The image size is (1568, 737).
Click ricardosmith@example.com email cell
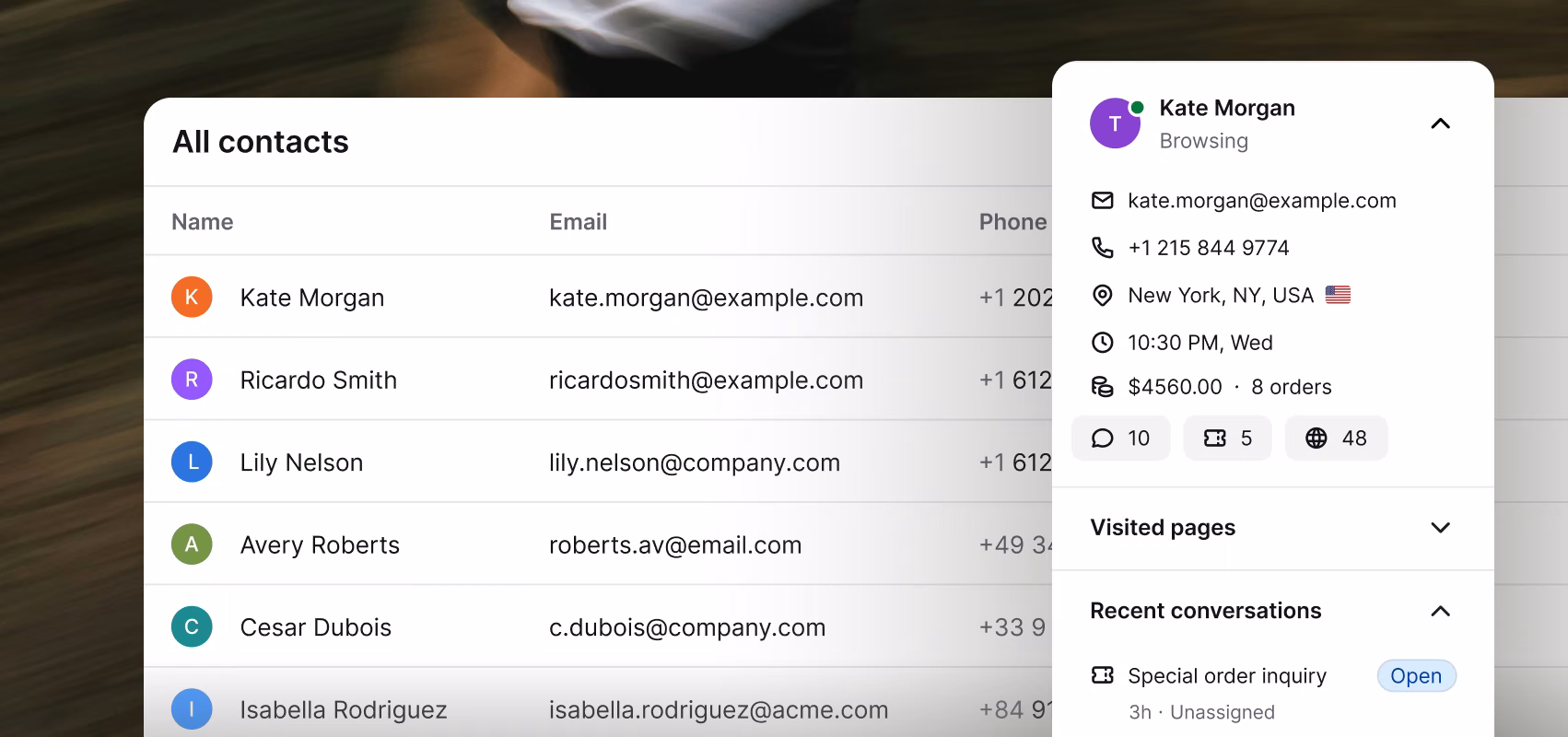pos(707,380)
